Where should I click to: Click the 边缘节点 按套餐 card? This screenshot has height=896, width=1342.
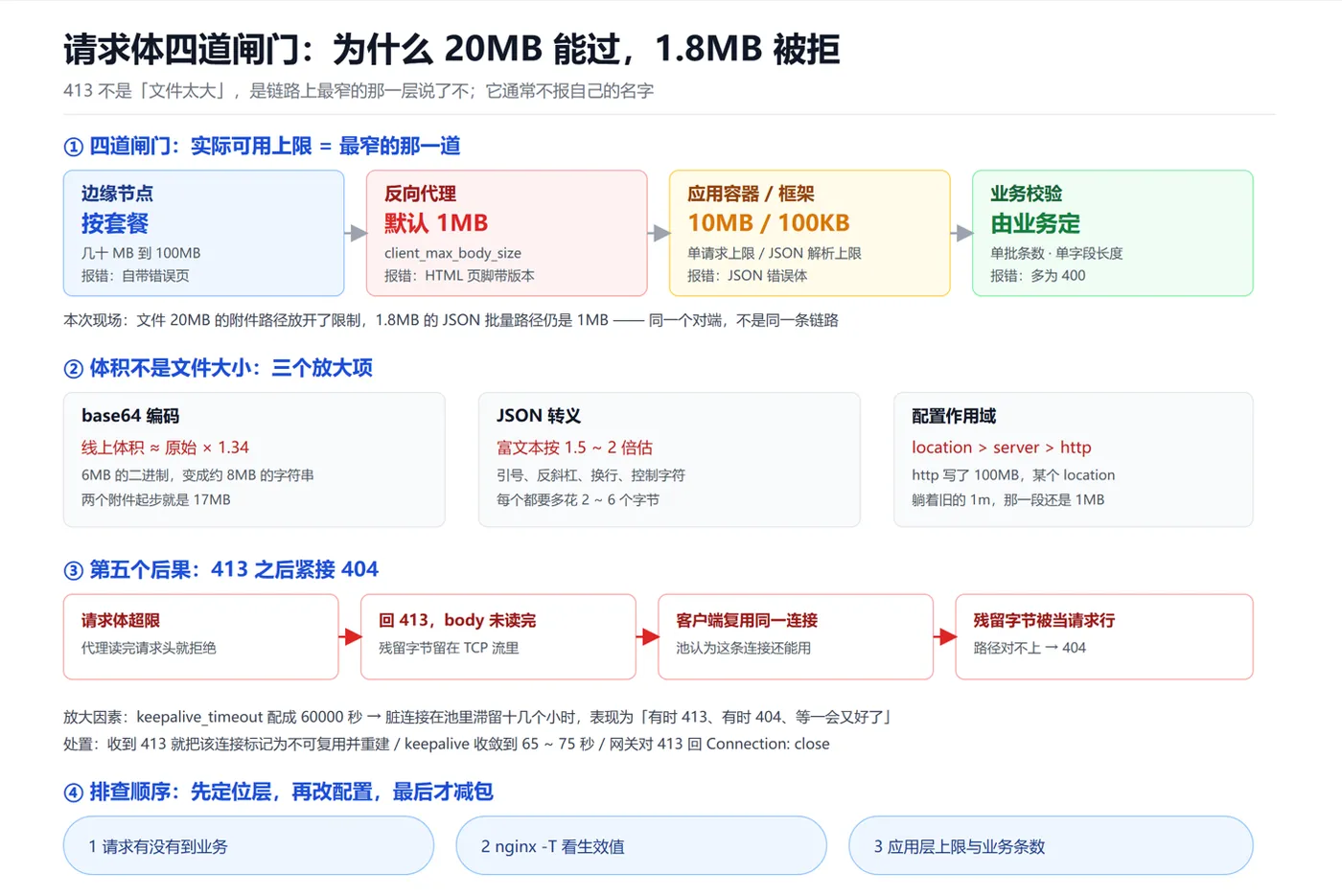pos(203,233)
